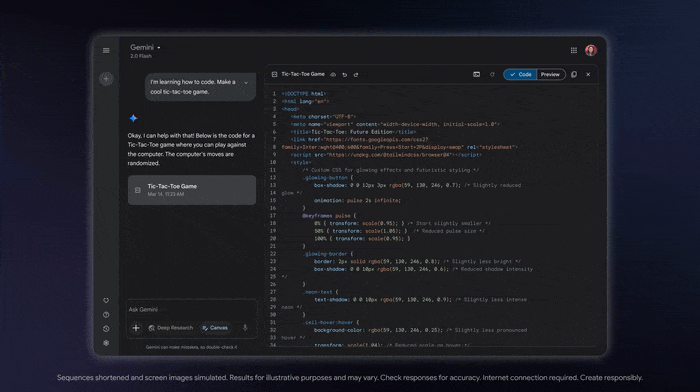Click the title tag code line
This screenshot has width=700, height=392.
tap(353, 132)
